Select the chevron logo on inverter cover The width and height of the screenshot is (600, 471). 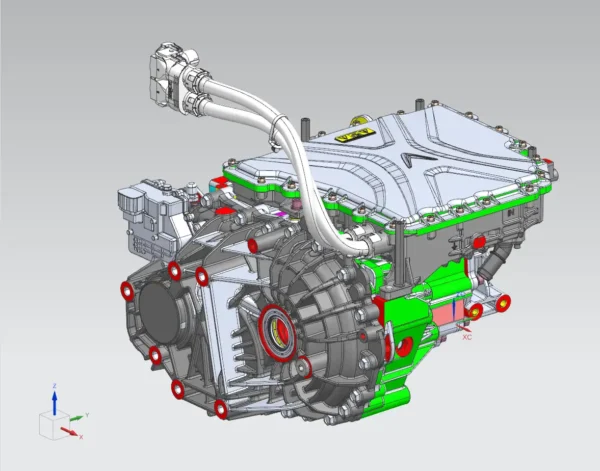[418, 158]
